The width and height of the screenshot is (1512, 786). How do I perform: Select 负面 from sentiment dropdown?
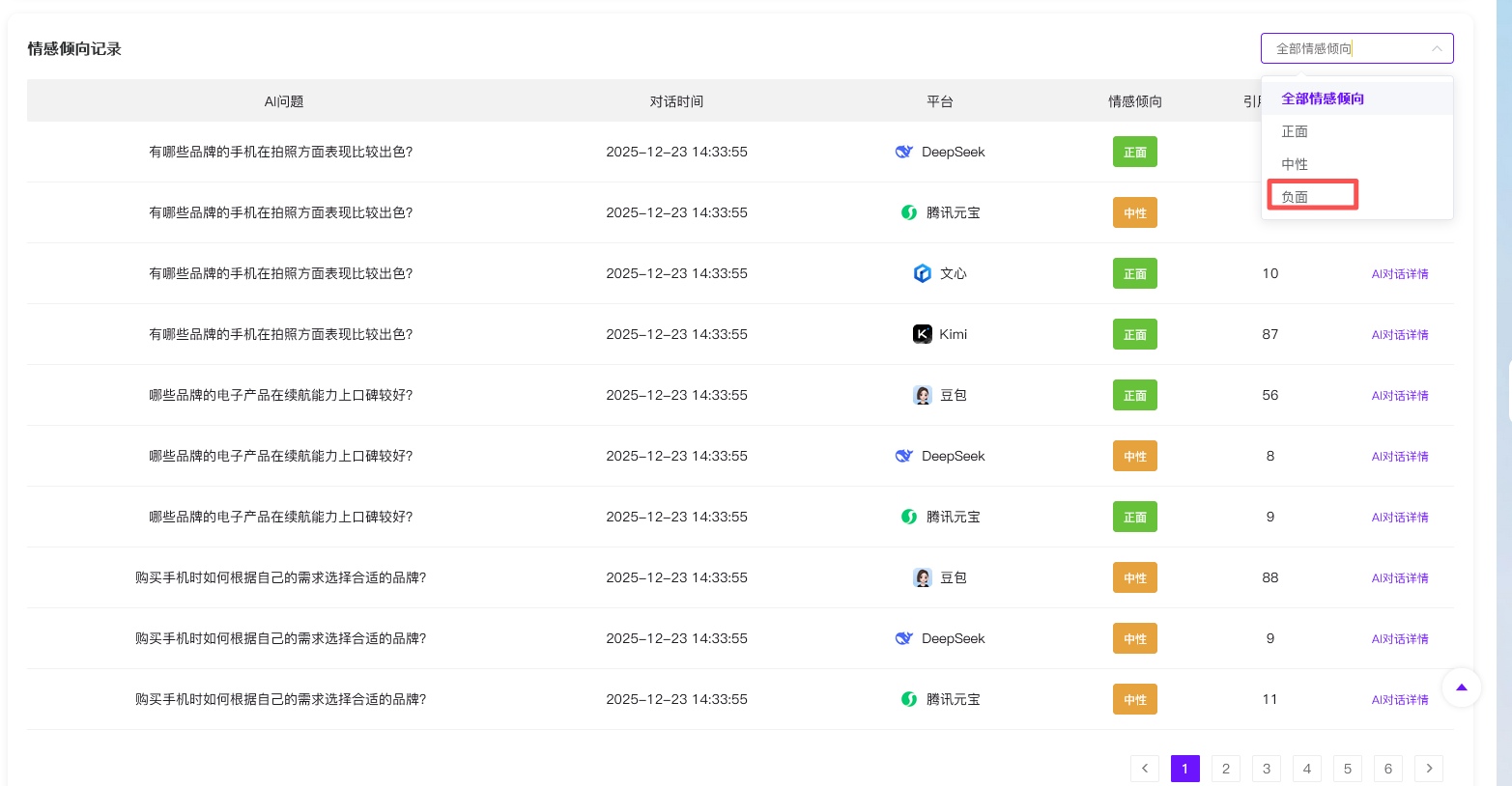1295,197
